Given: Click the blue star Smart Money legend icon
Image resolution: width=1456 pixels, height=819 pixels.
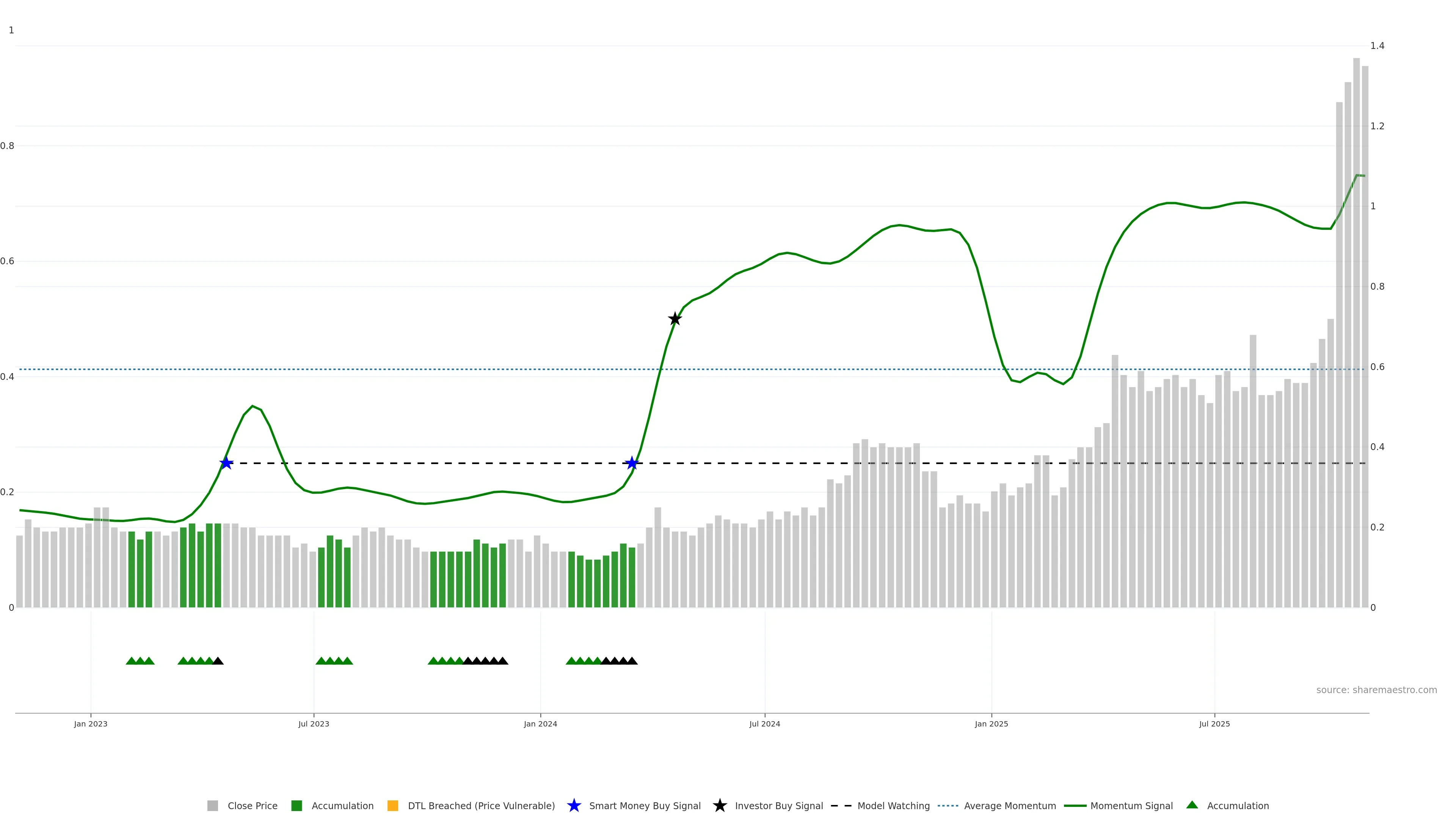Looking at the screenshot, I should coord(574,805).
